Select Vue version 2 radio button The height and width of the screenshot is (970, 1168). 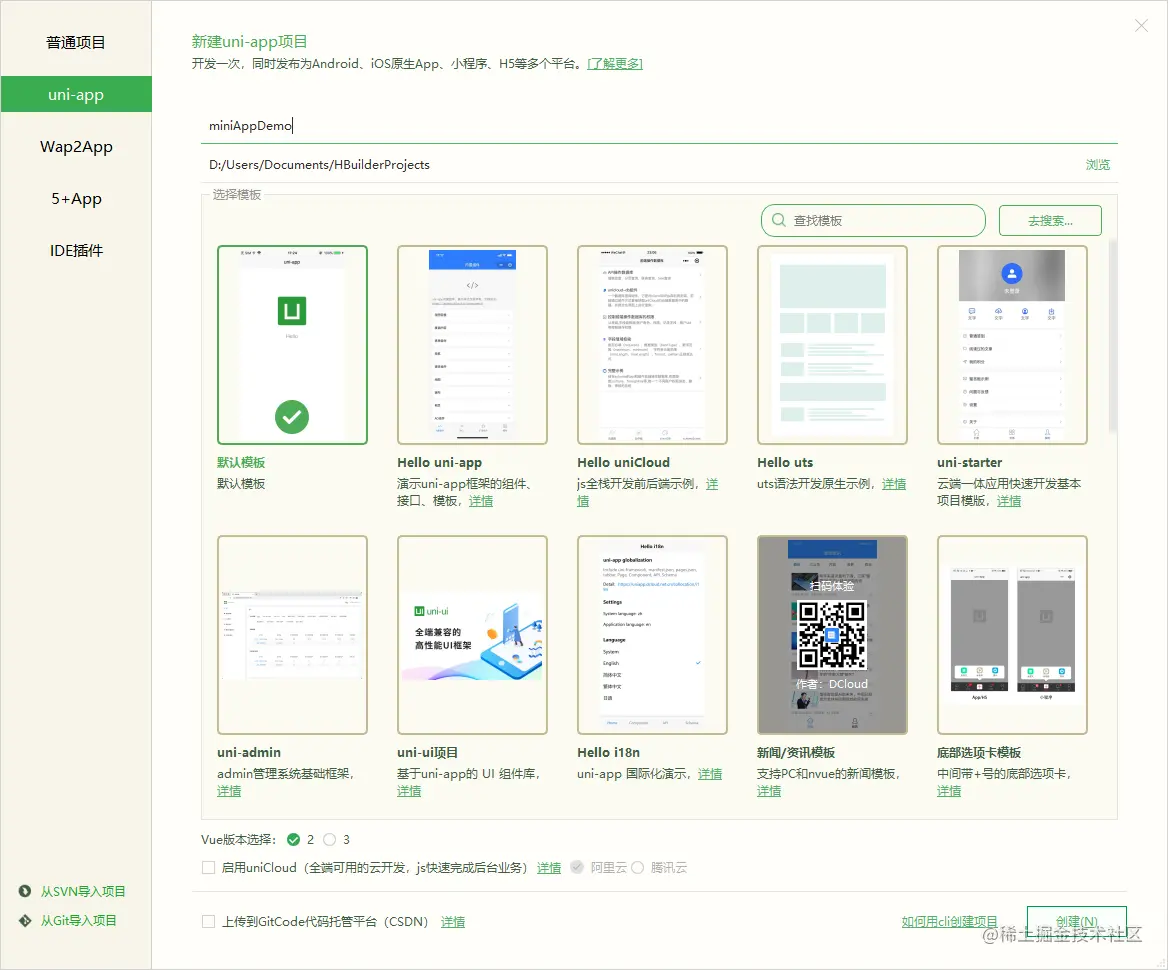click(293, 840)
